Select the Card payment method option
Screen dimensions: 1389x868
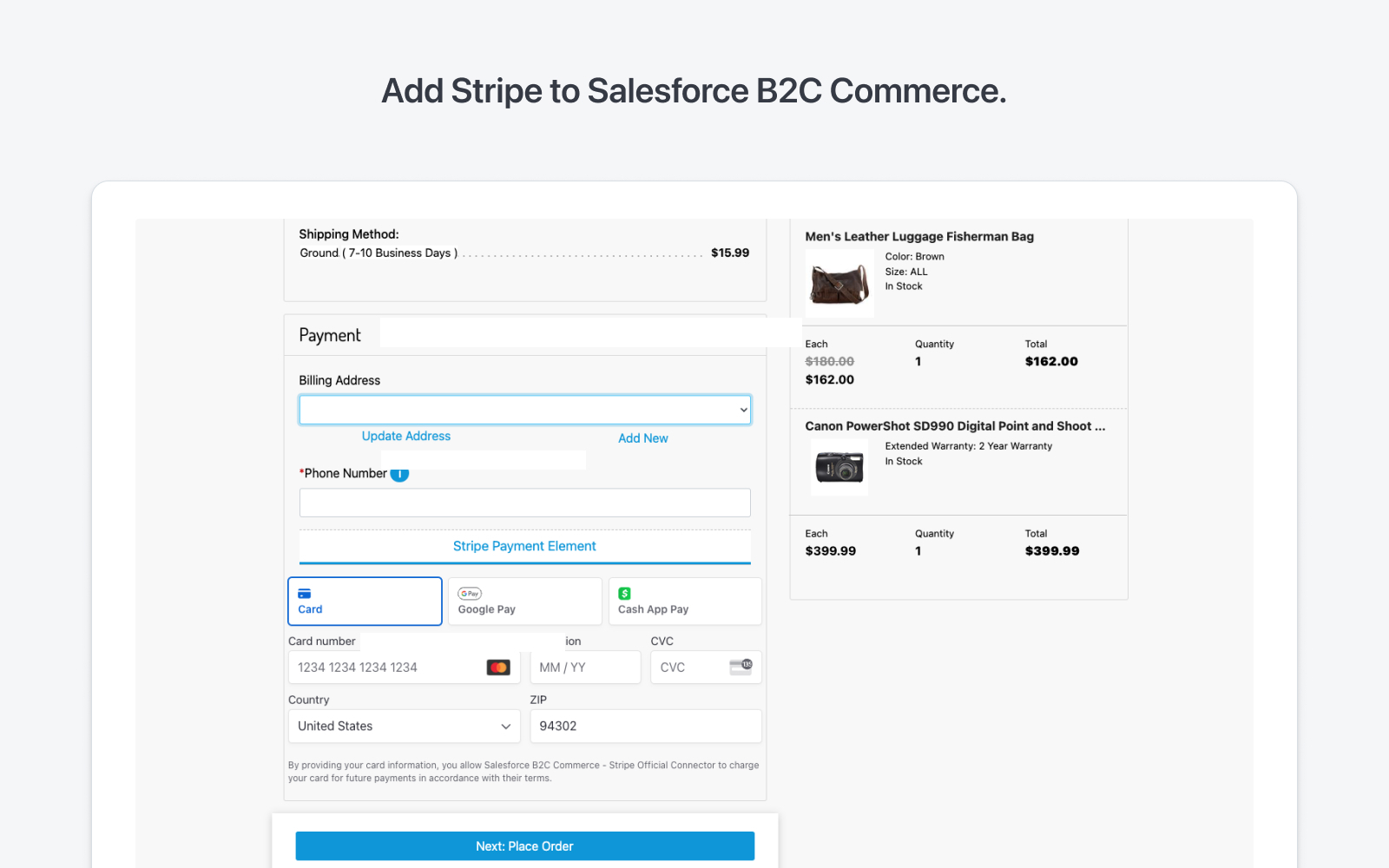pos(365,601)
